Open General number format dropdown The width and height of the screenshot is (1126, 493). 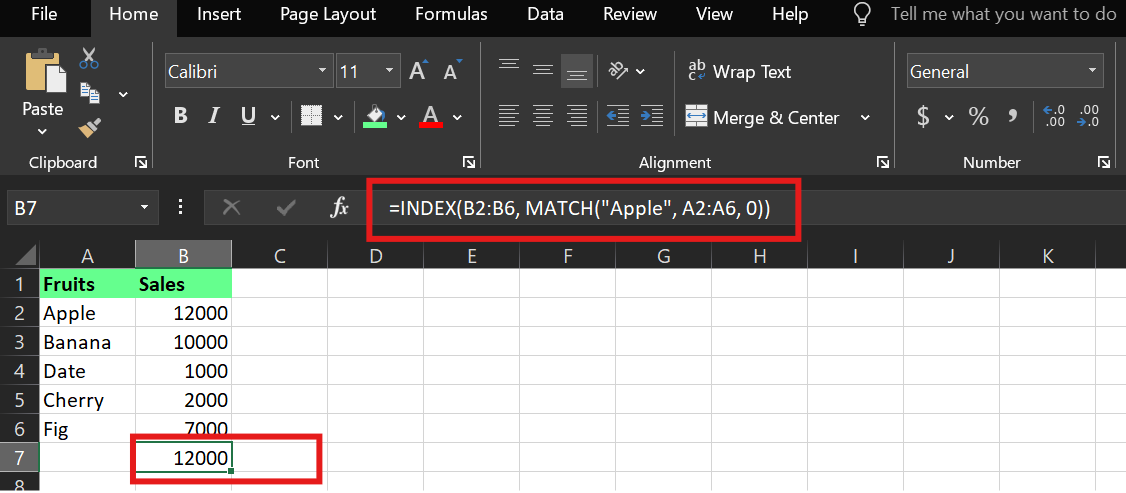[1092, 71]
